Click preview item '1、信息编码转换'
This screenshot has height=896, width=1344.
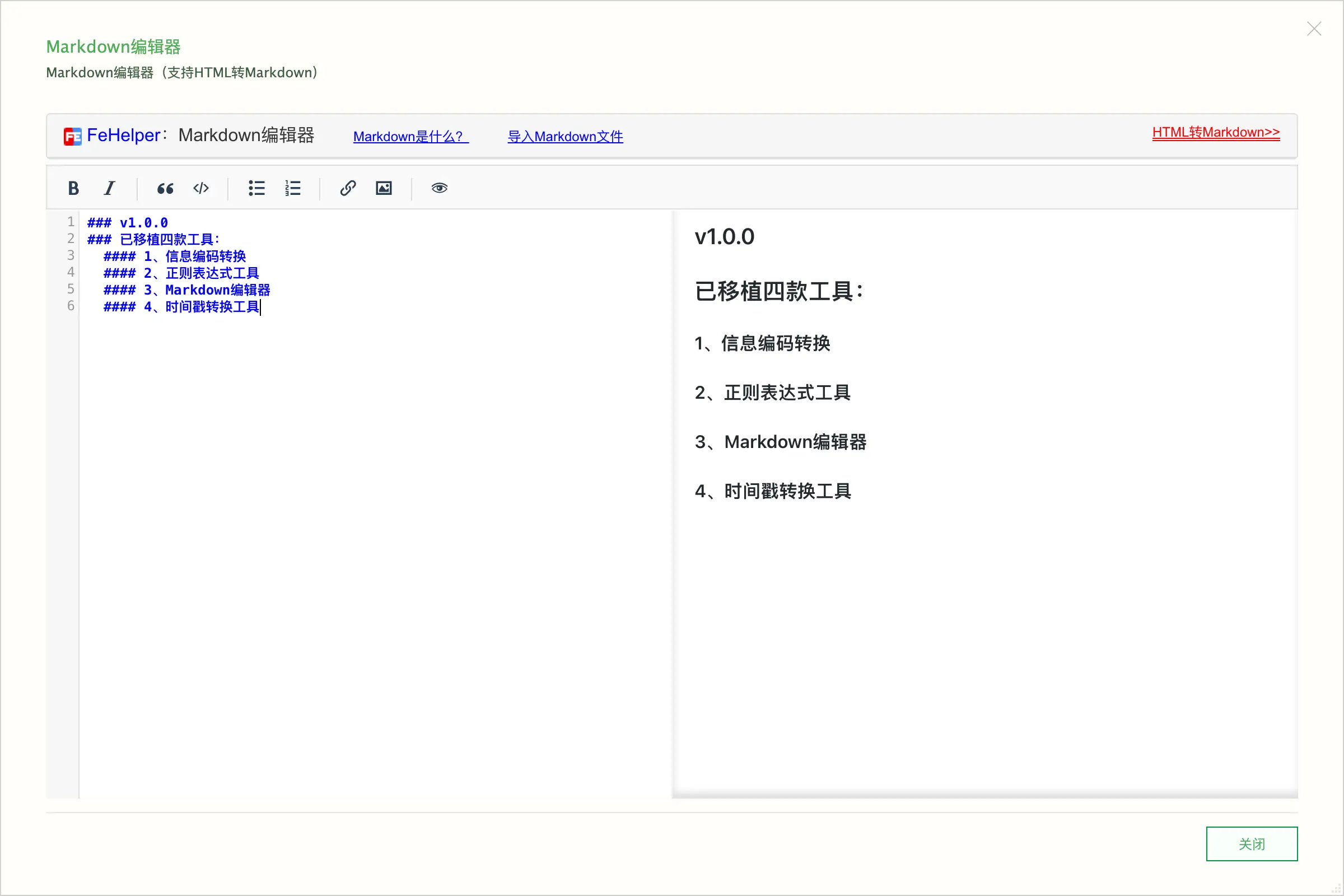(762, 343)
